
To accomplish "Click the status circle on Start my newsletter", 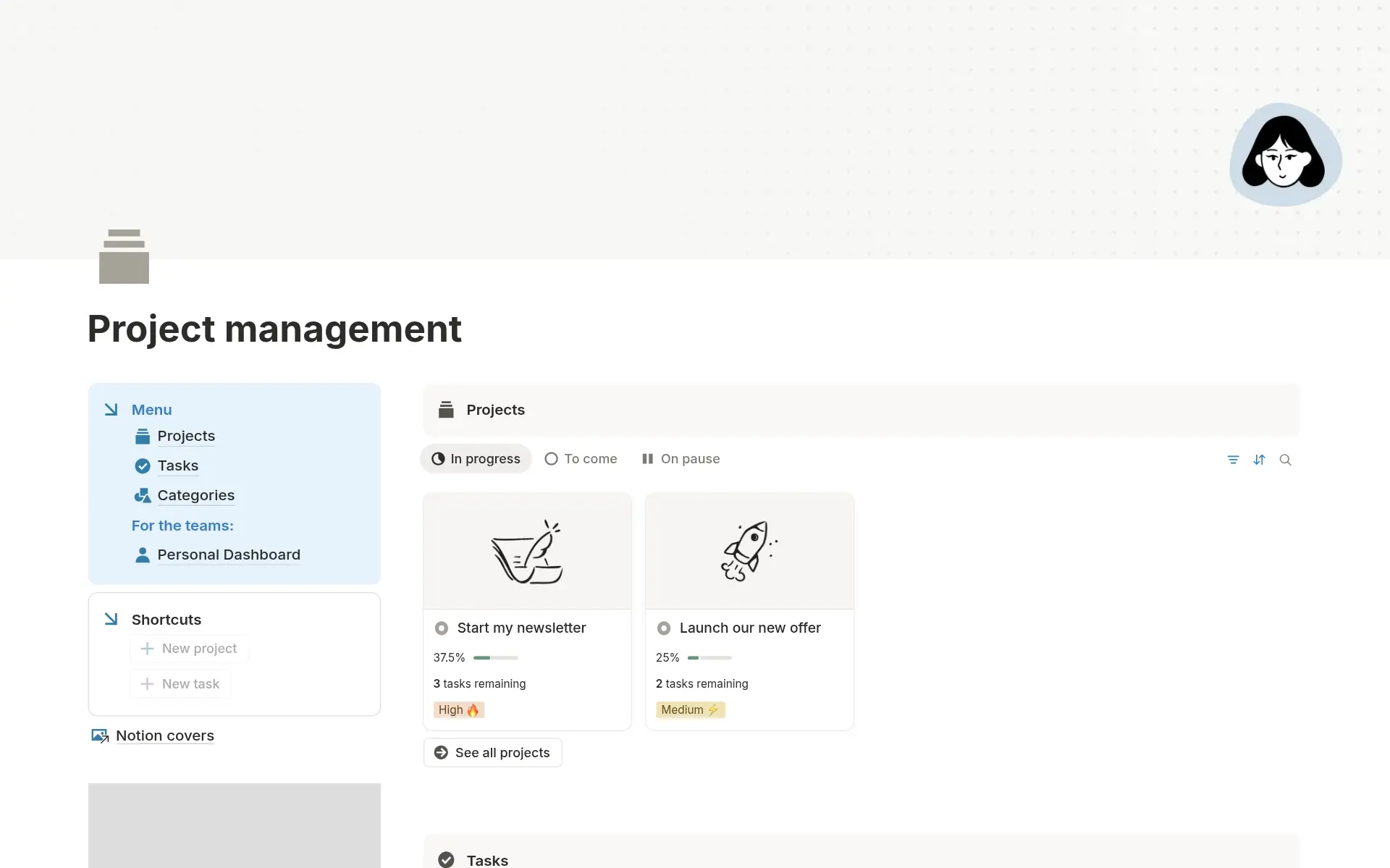I will tap(441, 628).
